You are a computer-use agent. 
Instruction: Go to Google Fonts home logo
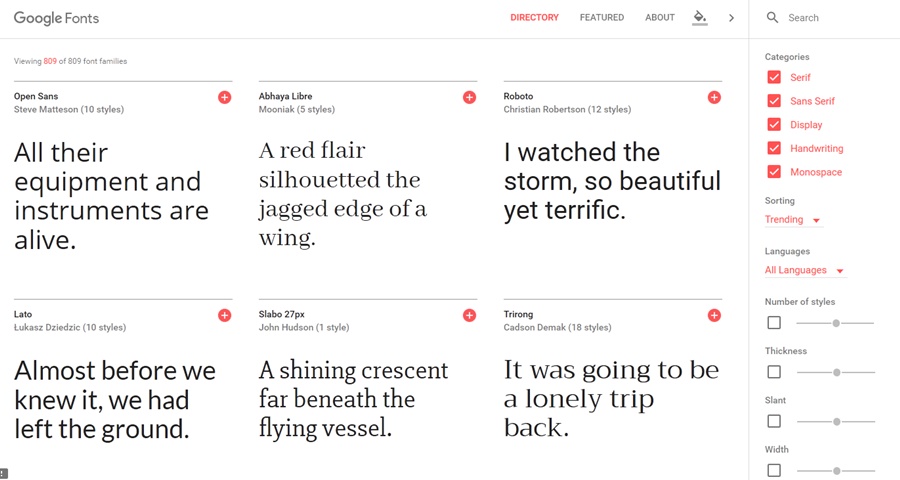pos(56,18)
